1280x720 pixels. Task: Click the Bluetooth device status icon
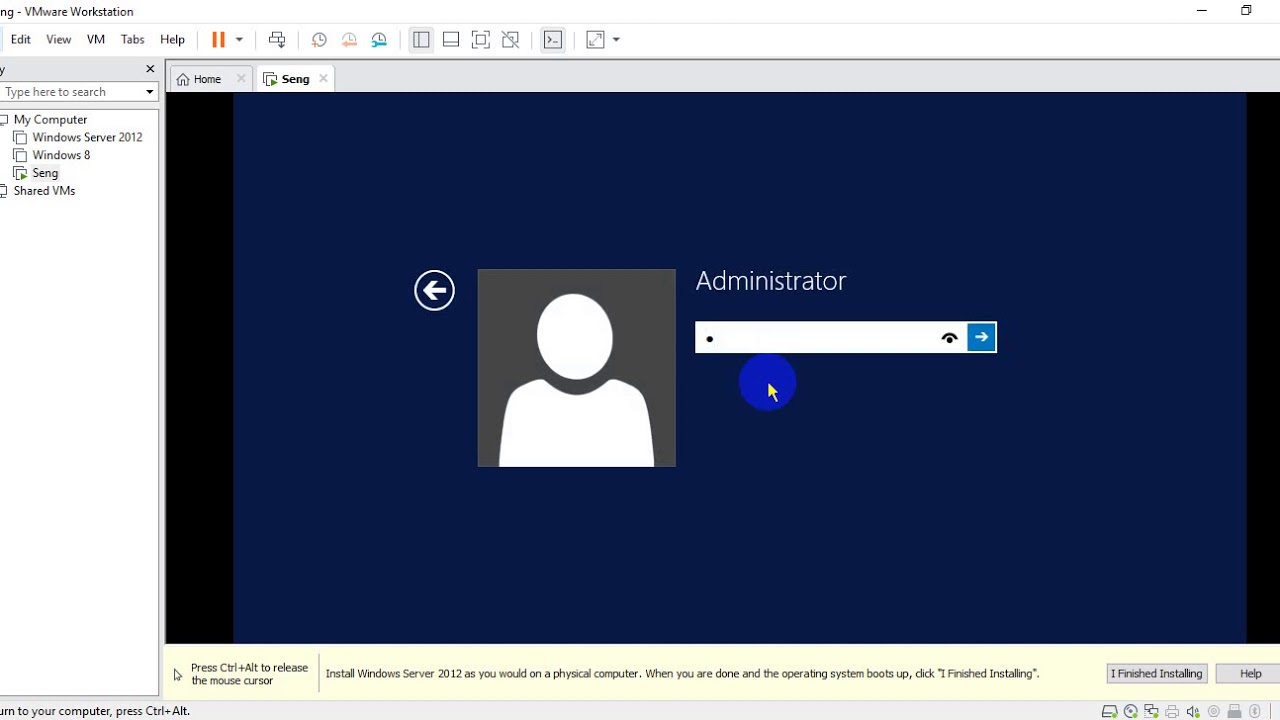pos(1255,712)
